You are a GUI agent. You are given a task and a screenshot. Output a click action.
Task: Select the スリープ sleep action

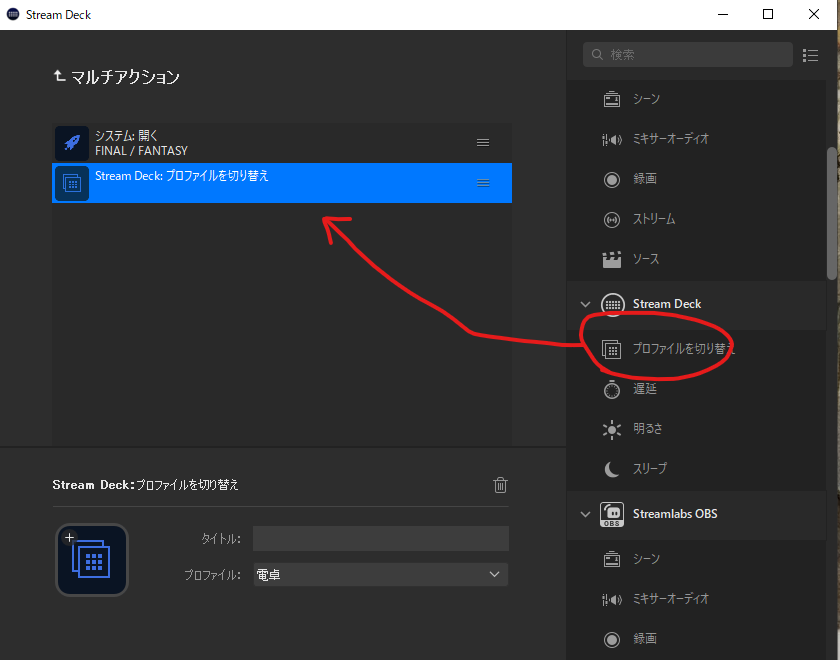[696, 469]
